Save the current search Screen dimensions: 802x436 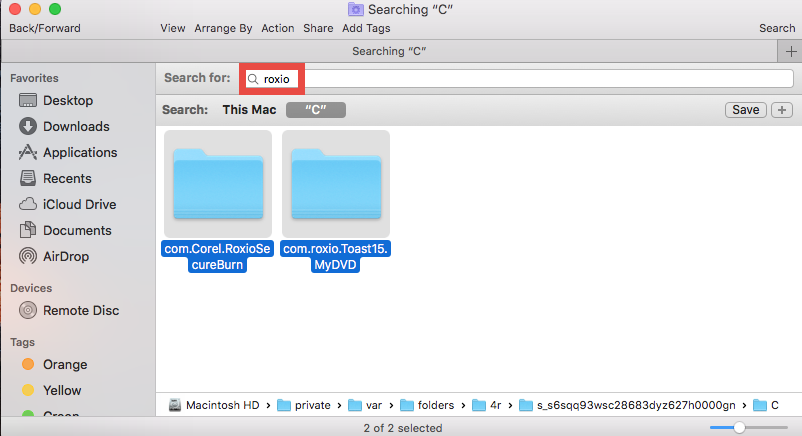point(745,110)
